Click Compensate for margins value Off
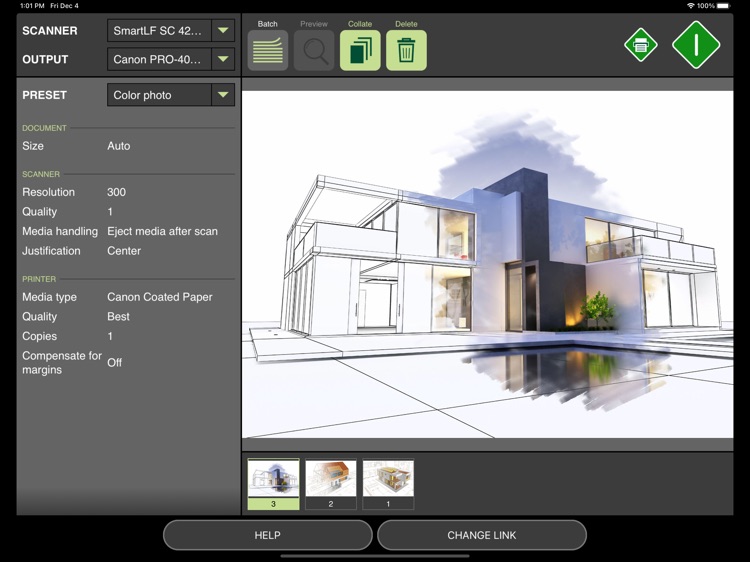This screenshot has height=562, width=750. 114,363
